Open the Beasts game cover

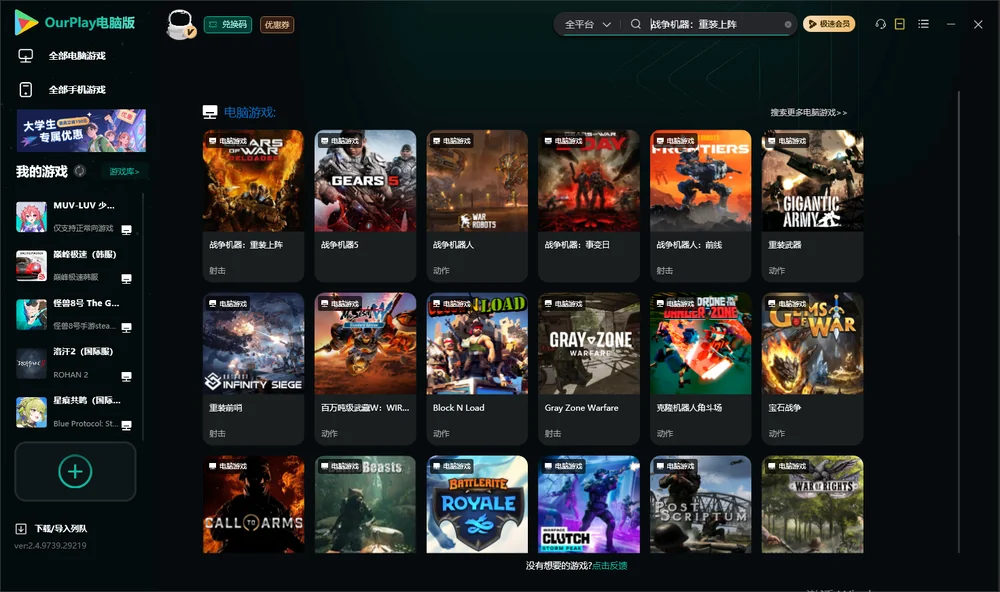pos(365,504)
